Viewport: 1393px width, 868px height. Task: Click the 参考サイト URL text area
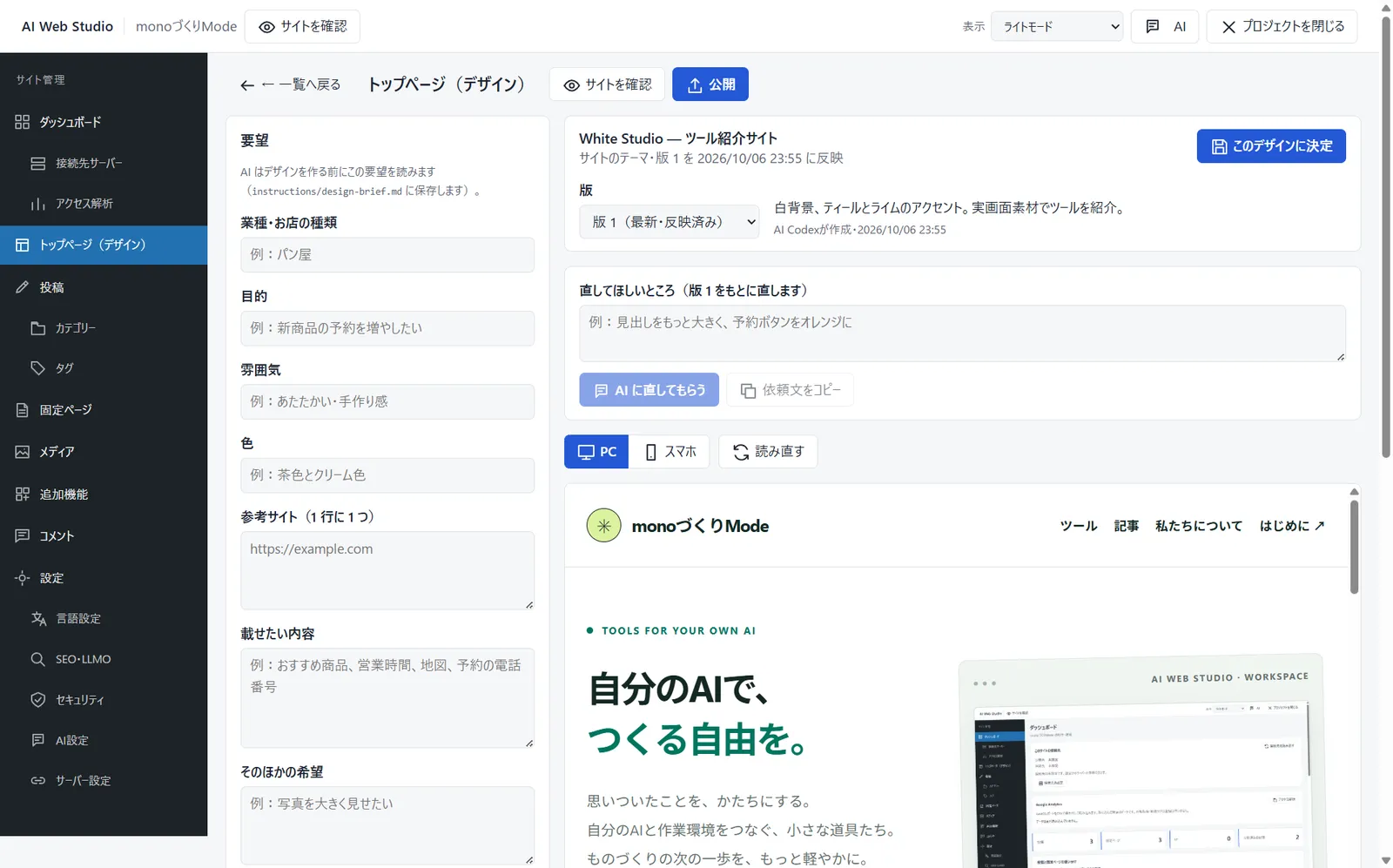[387, 570]
